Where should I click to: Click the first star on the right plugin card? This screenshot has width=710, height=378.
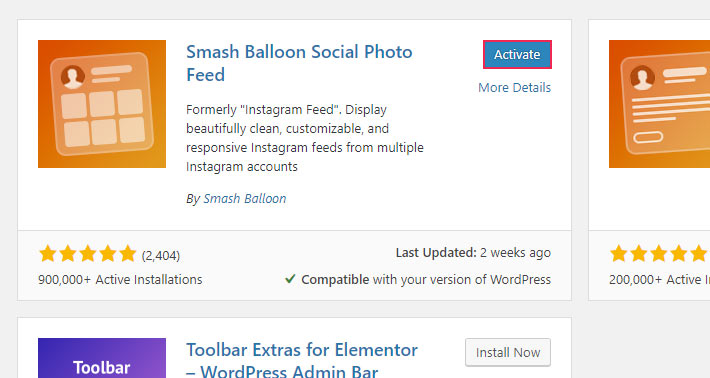point(619,254)
